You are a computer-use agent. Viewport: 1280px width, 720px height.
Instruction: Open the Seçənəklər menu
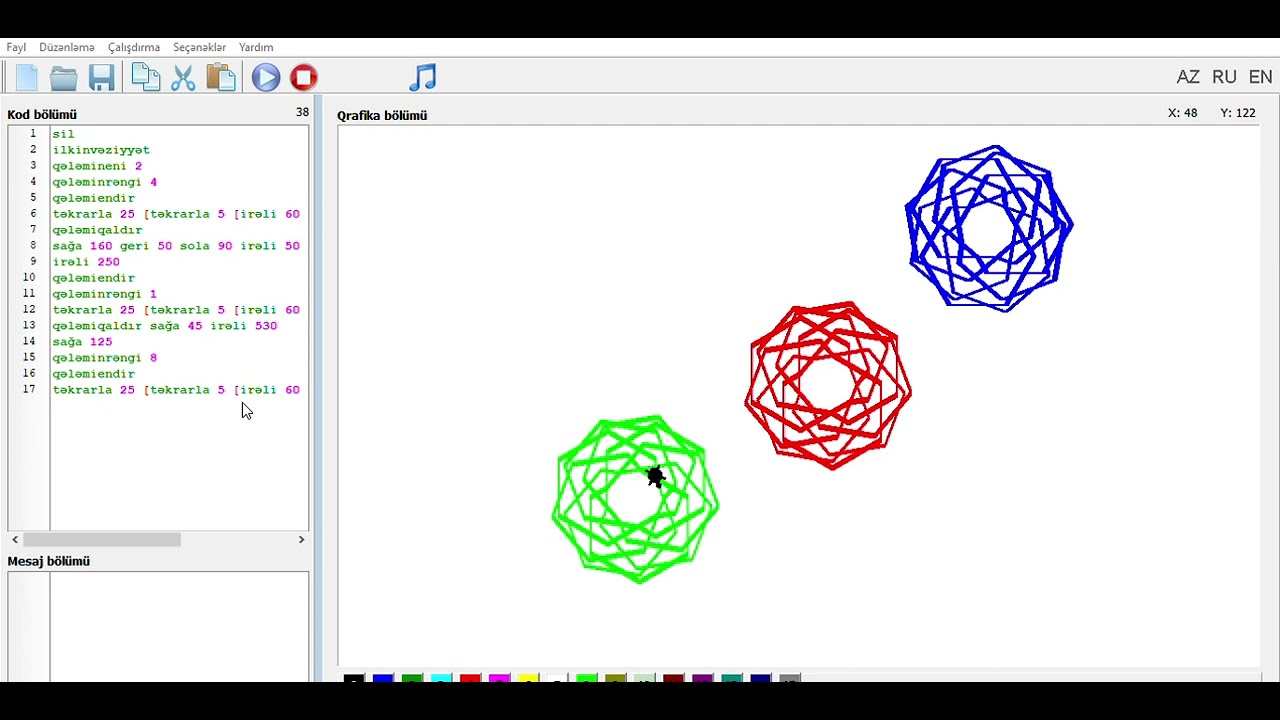point(199,47)
